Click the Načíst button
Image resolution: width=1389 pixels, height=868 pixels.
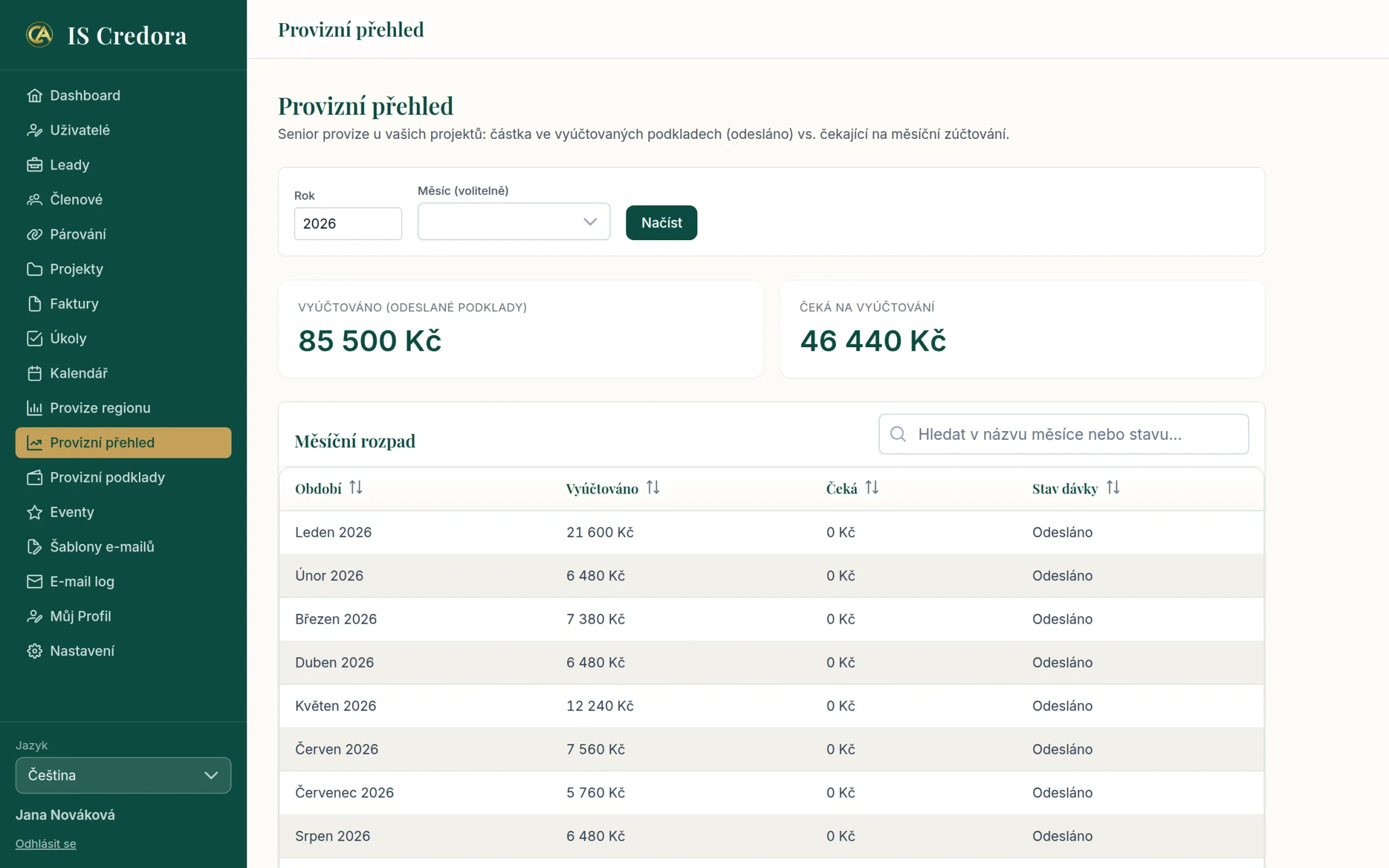coord(662,223)
